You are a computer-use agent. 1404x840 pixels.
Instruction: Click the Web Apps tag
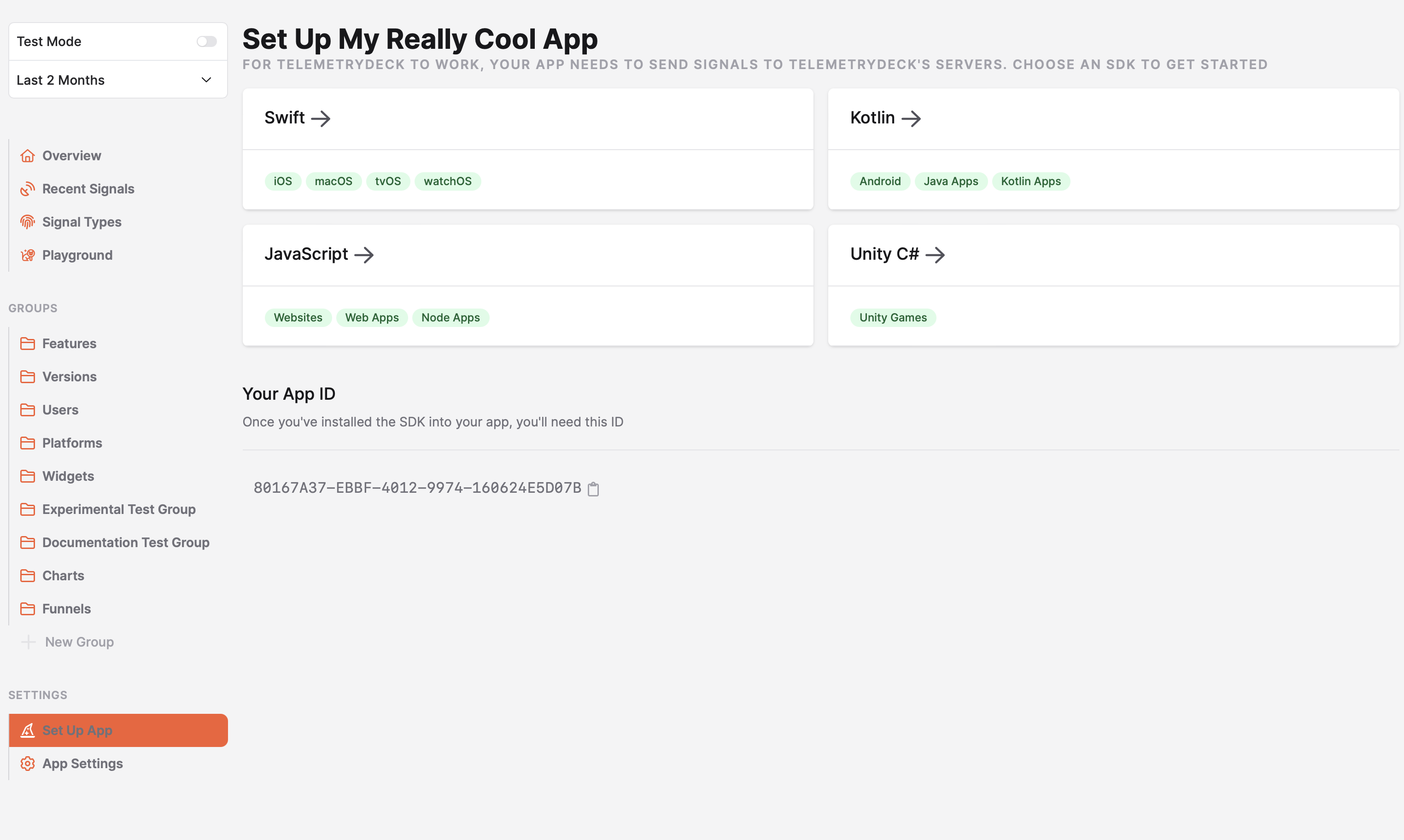[x=372, y=318]
